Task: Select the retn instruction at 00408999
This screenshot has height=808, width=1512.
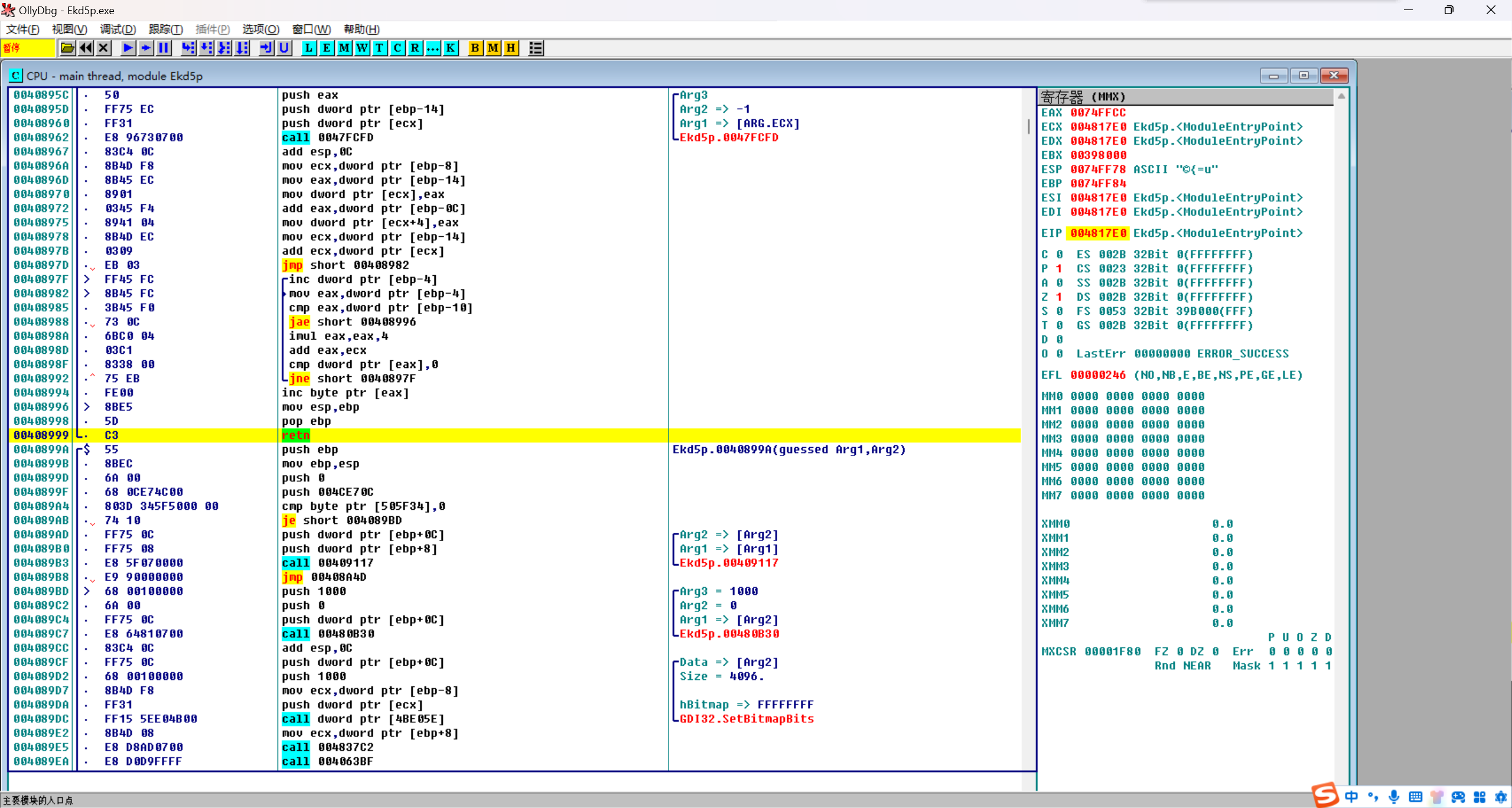Action: [x=295, y=435]
